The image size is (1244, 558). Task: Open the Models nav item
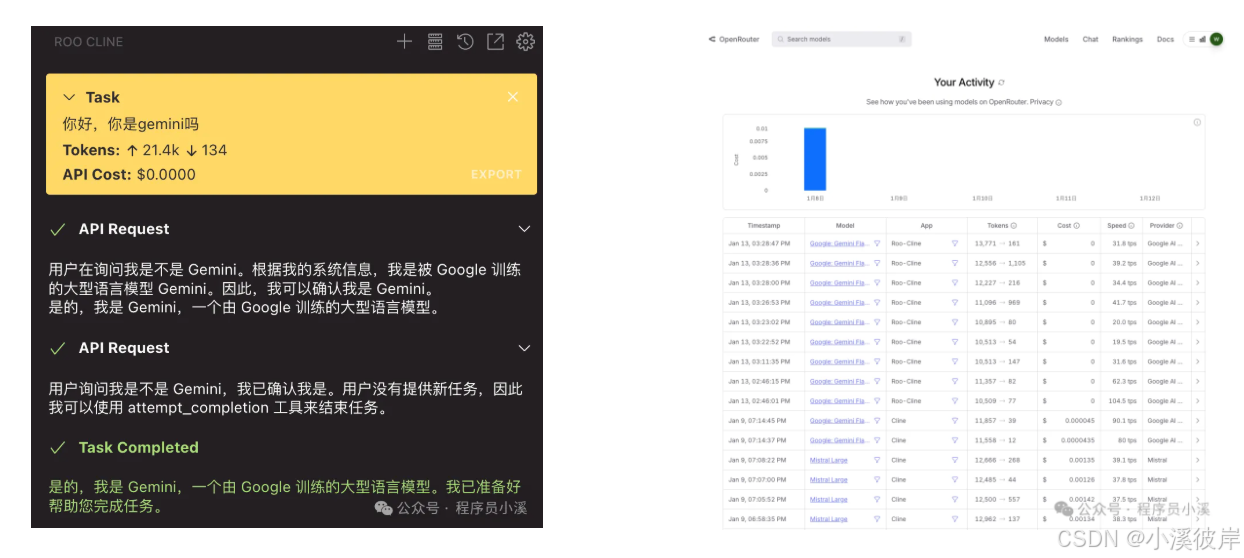click(1056, 39)
